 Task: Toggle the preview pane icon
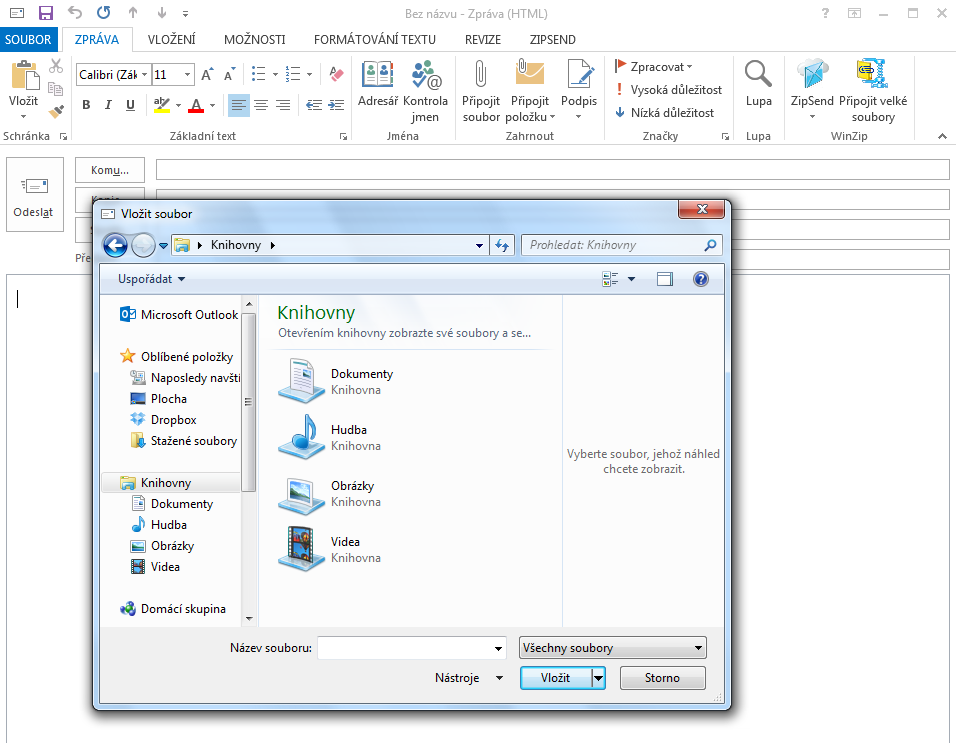665,279
